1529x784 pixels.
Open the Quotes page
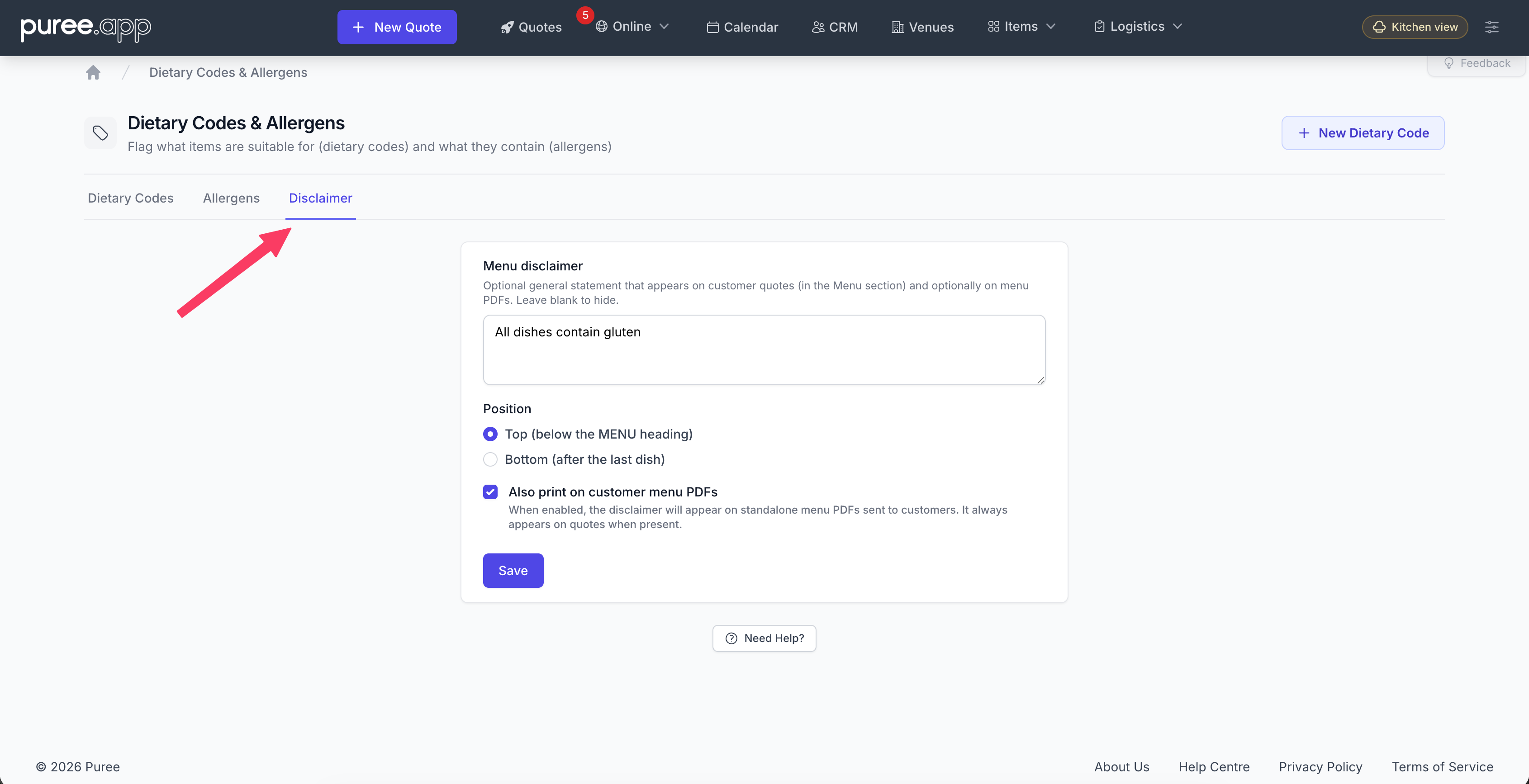point(531,27)
